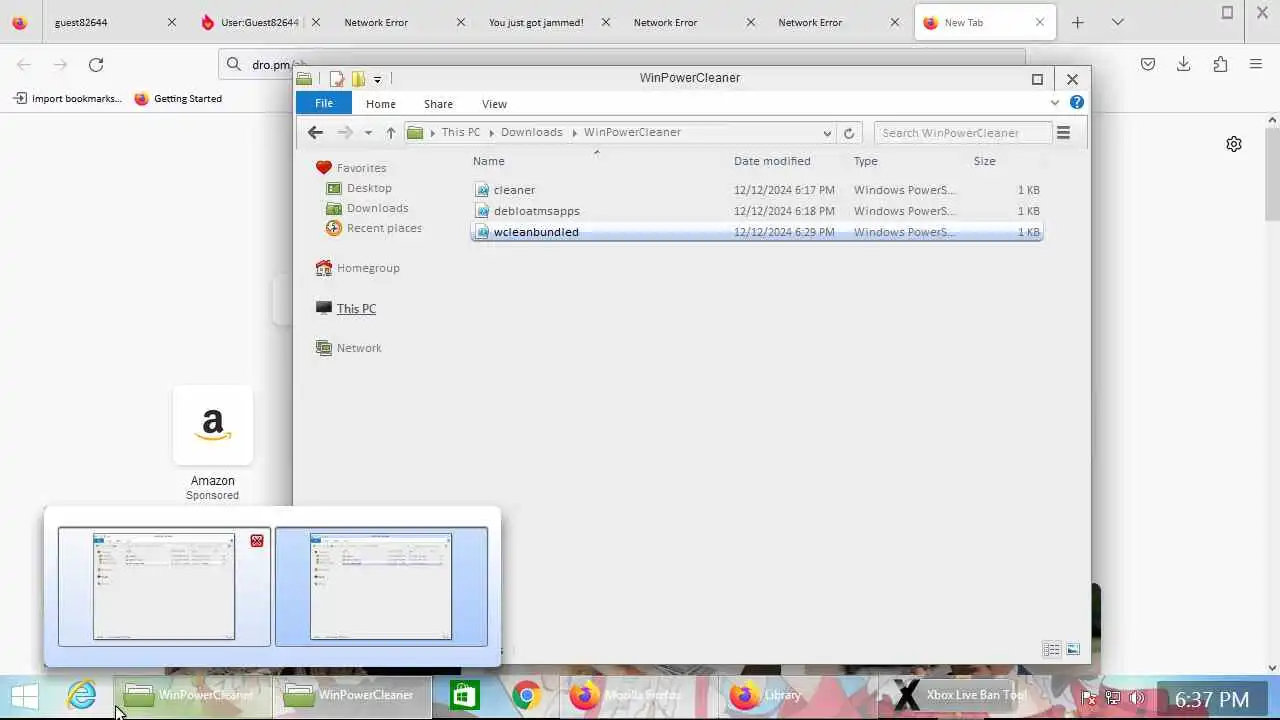The height and width of the screenshot is (720, 1280).
Task: Sort files by the Type column header
Action: [x=865, y=161]
